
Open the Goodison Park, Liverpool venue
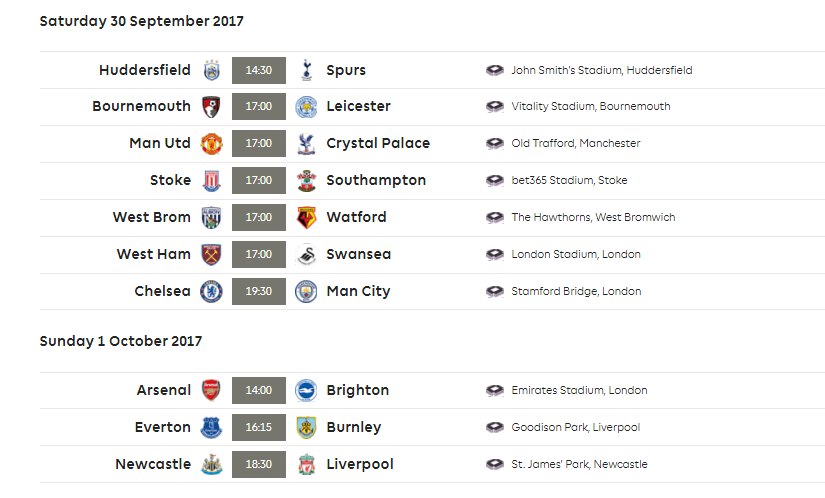coord(576,428)
